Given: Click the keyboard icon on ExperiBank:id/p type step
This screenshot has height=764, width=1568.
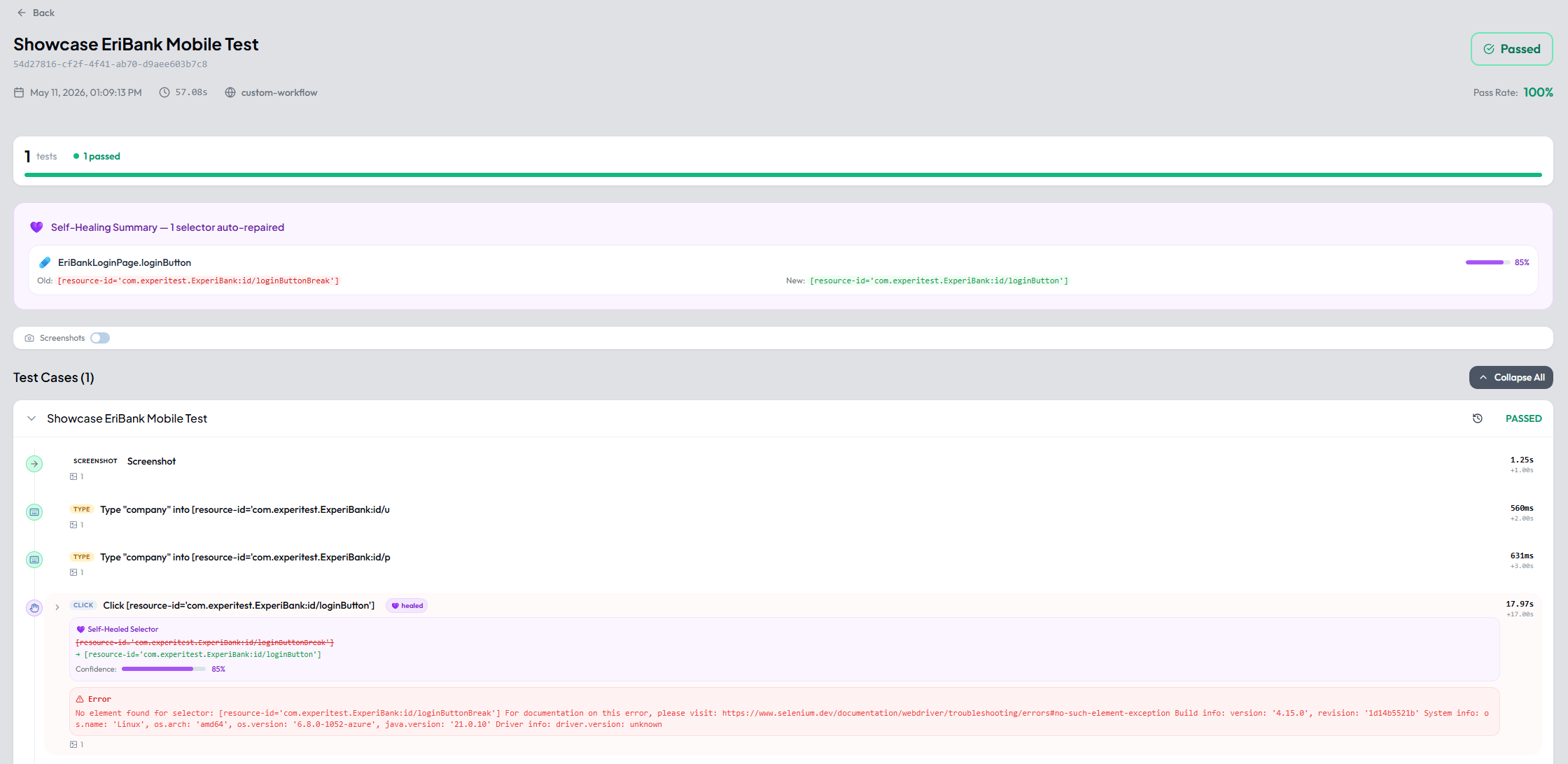Looking at the screenshot, I should [x=34, y=560].
